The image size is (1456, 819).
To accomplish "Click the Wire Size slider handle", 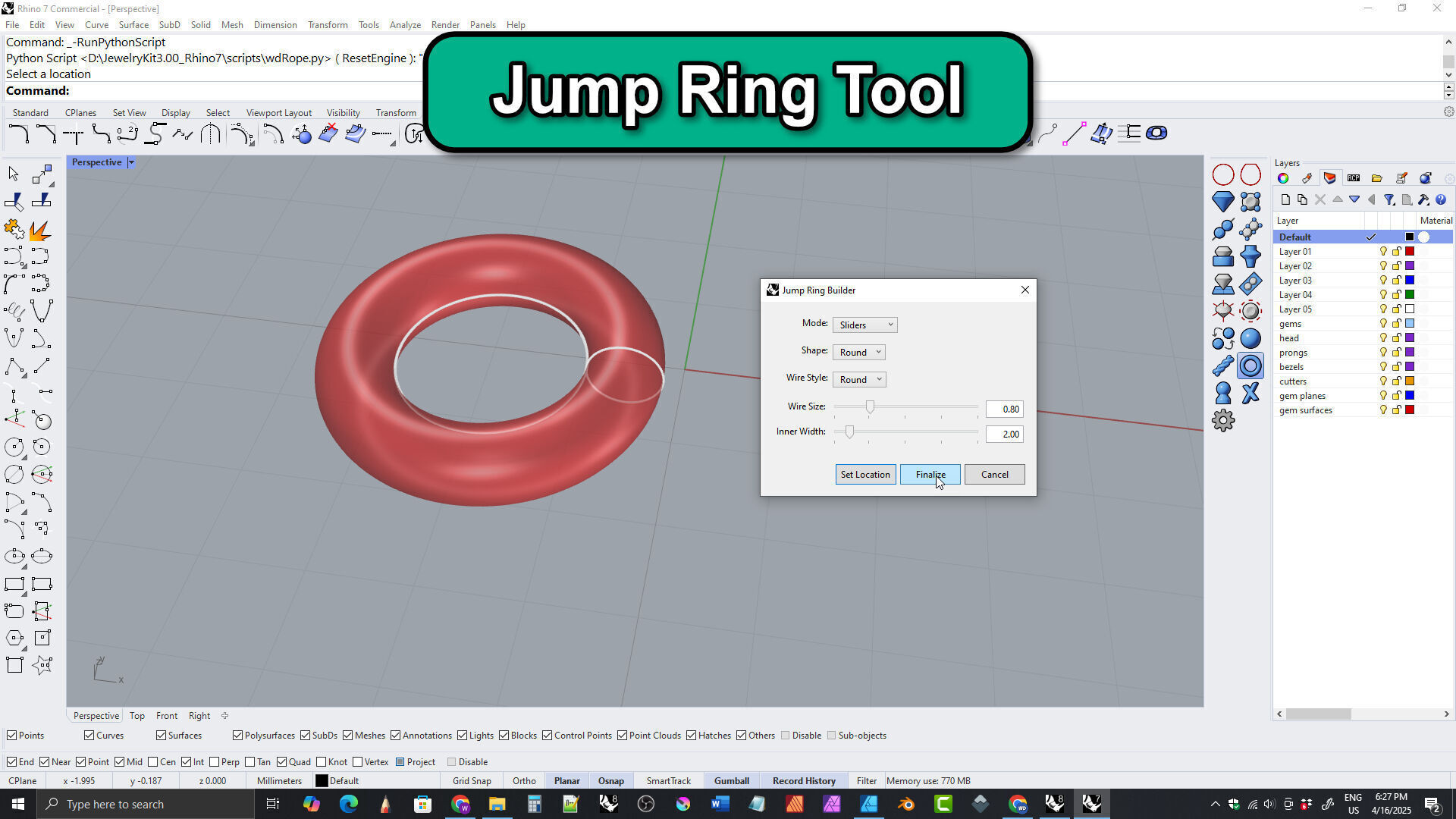I will click(x=870, y=407).
